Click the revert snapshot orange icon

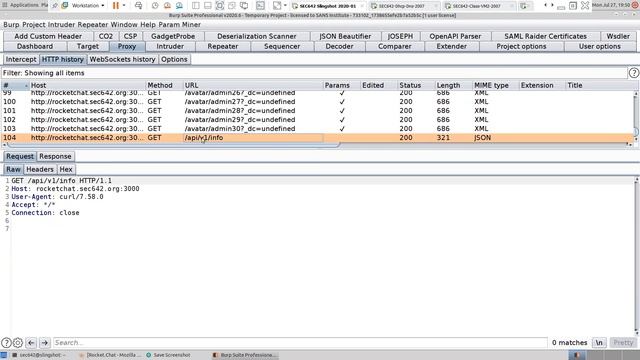pyautogui.click(x=167, y=6)
